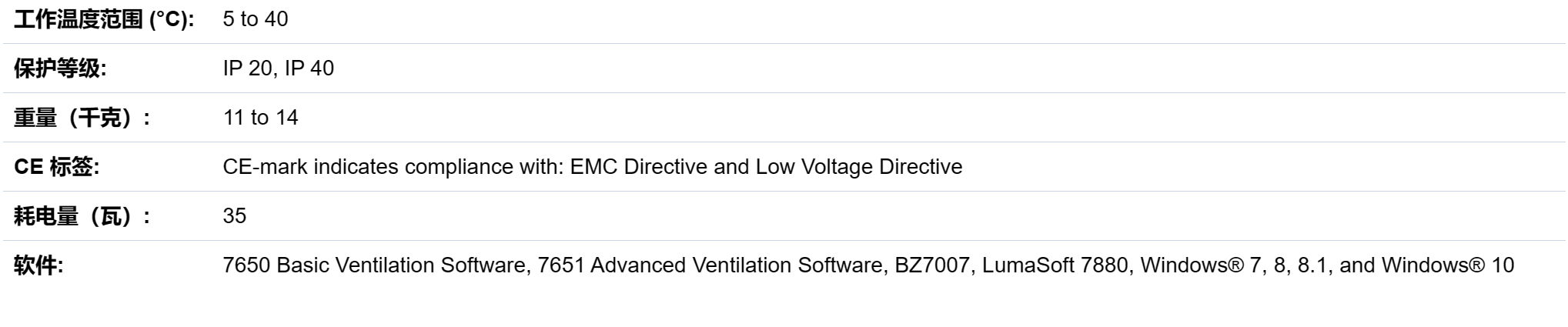The image size is (1568, 327).
Task: Click the 保护等级 label
Action: point(60,68)
